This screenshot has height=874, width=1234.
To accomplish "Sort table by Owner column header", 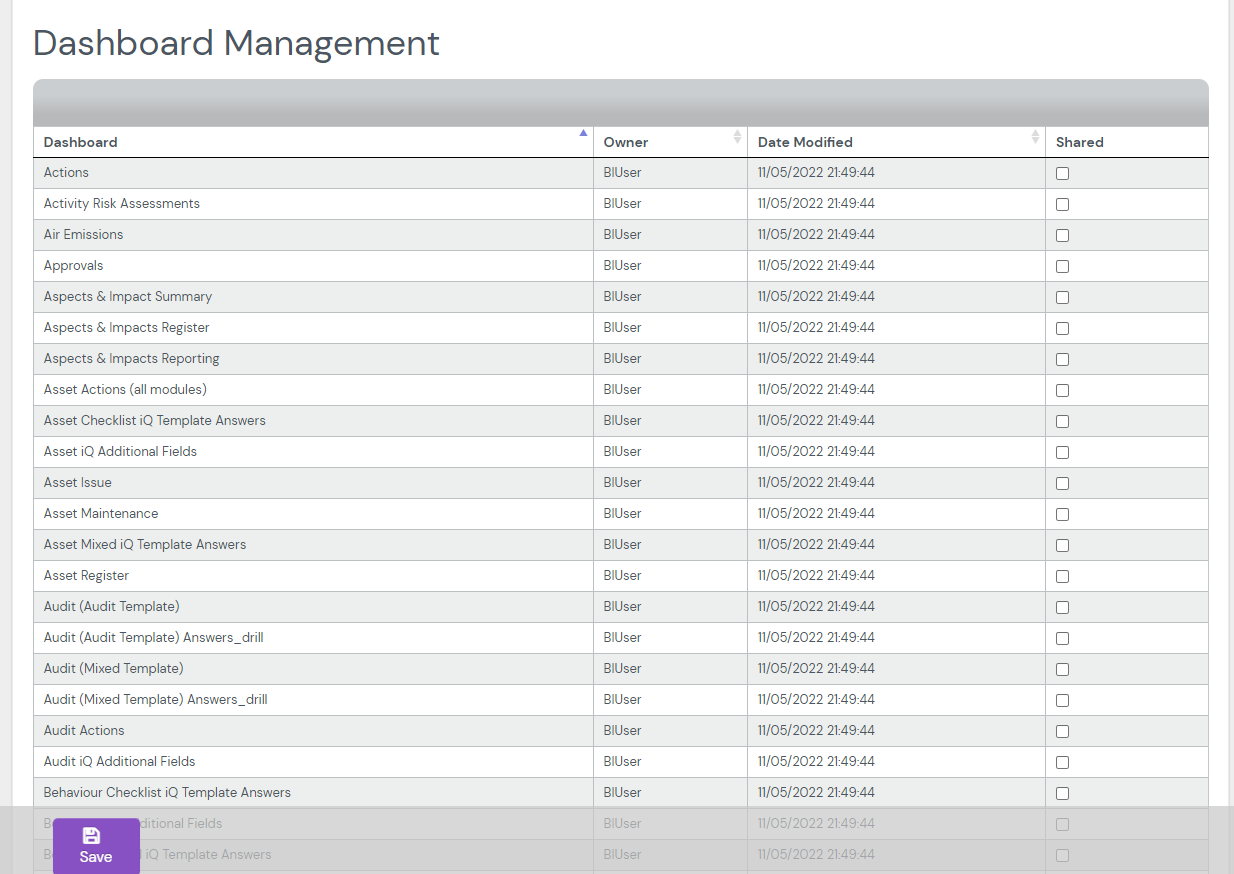I will (626, 142).
